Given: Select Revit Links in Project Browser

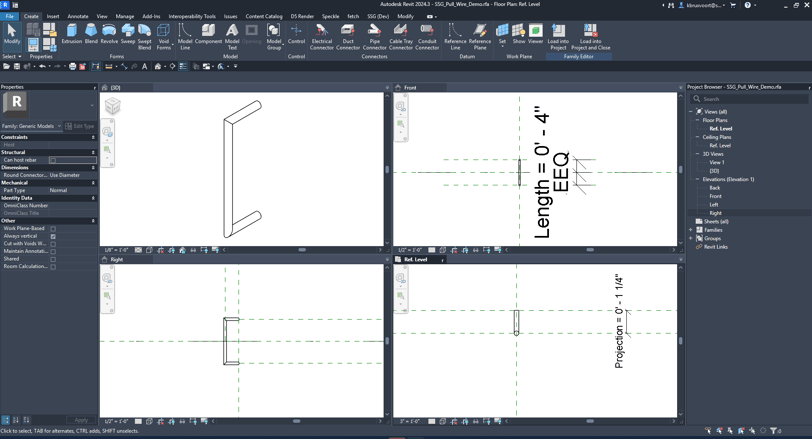Looking at the screenshot, I should pos(716,247).
